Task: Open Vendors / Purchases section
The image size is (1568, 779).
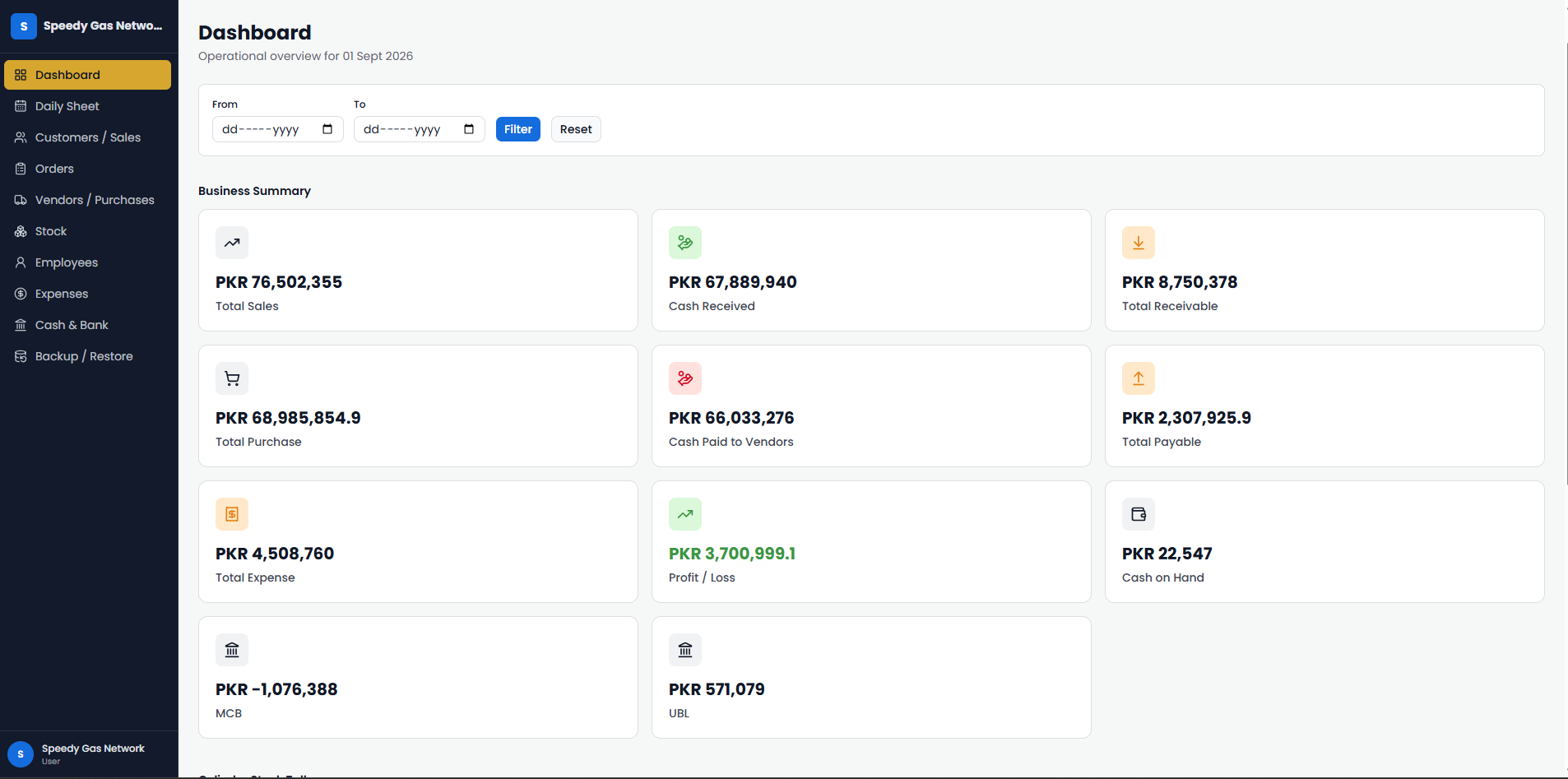Action: 87,200
